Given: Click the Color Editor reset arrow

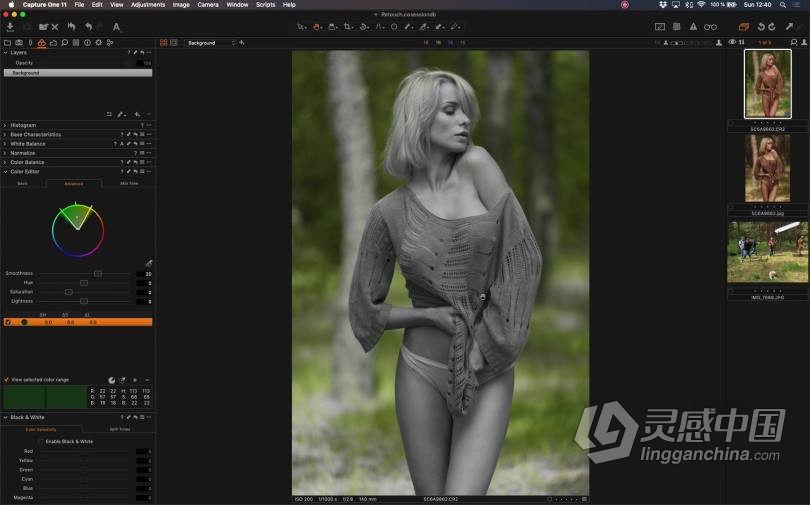Looking at the screenshot, I should pos(136,172).
